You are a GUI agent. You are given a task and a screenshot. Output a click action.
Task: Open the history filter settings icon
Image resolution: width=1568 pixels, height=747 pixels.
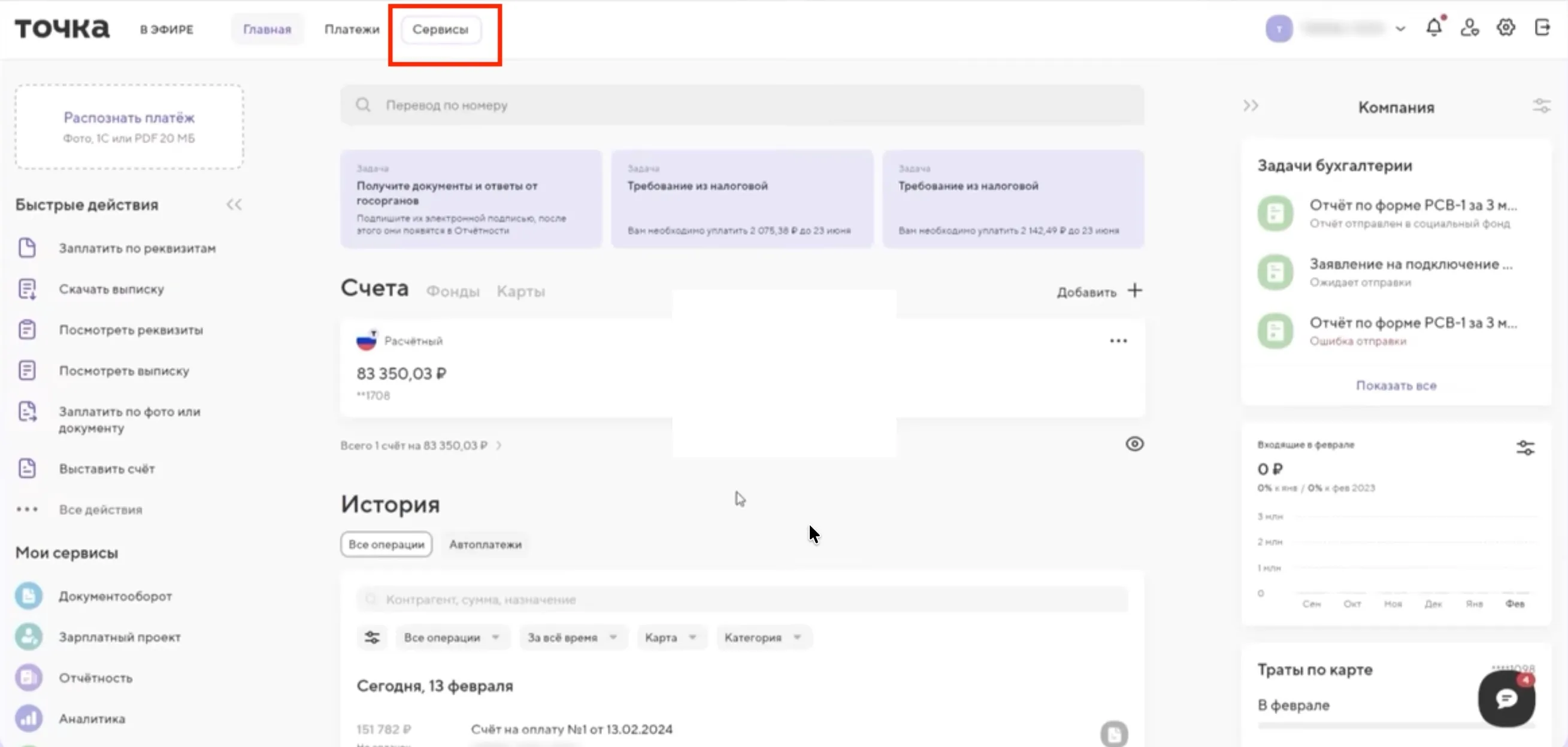click(x=372, y=637)
